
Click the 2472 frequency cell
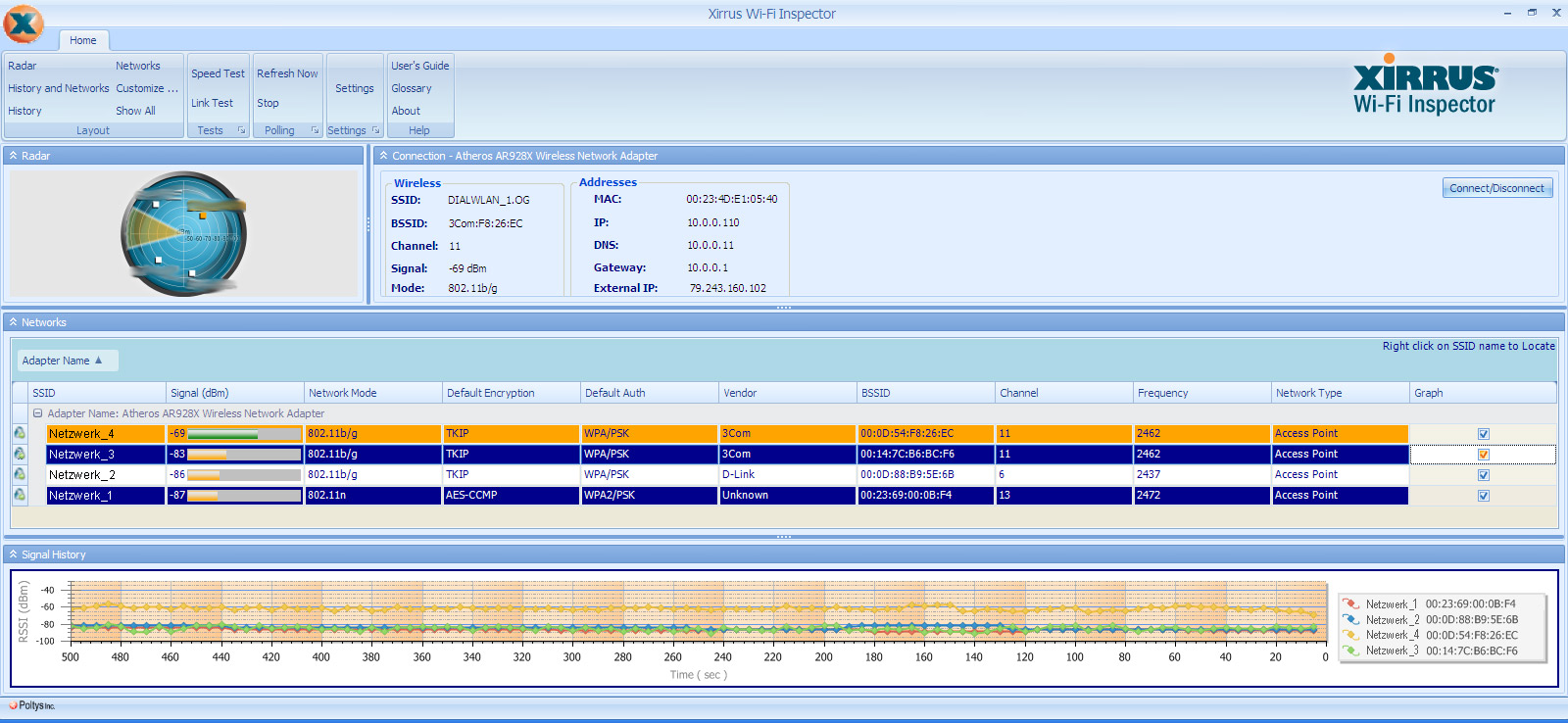point(1202,495)
